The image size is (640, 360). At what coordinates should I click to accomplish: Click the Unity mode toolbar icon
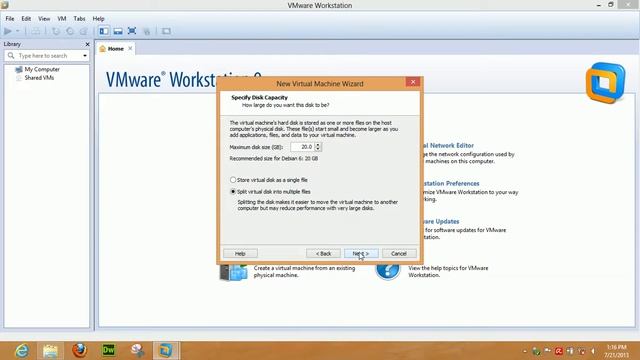[147, 31]
